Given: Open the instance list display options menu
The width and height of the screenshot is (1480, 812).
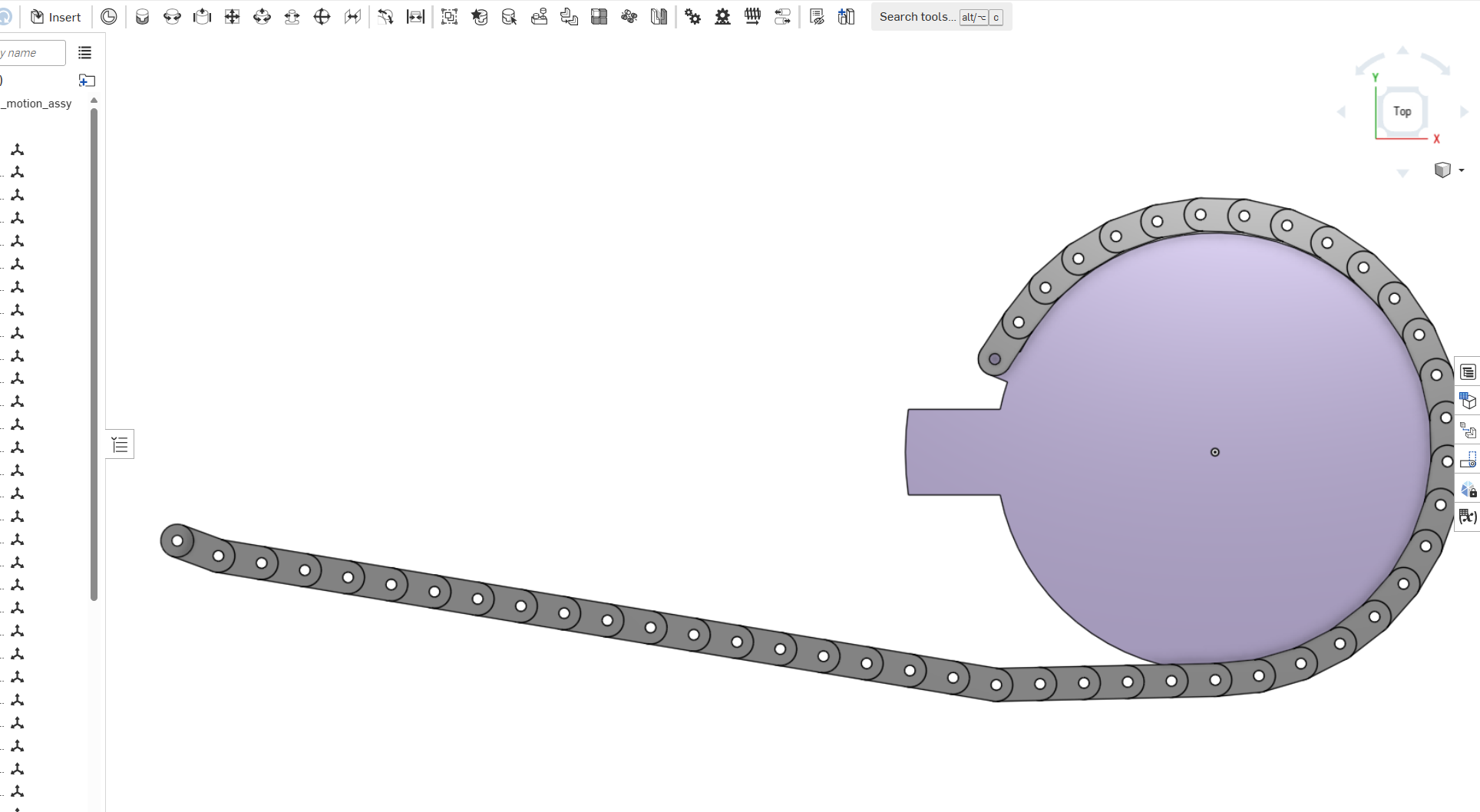Looking at the screenshot, I should click(84, 52).
